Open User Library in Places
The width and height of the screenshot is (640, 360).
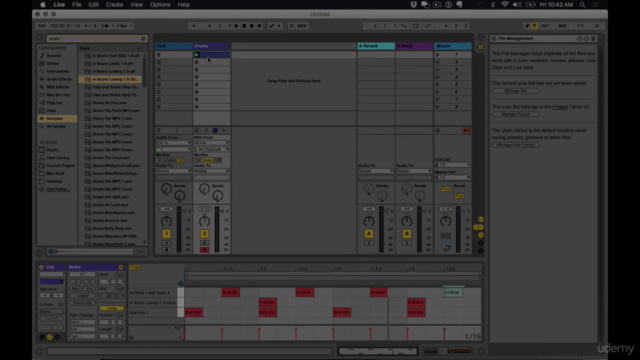click(58, 158)
